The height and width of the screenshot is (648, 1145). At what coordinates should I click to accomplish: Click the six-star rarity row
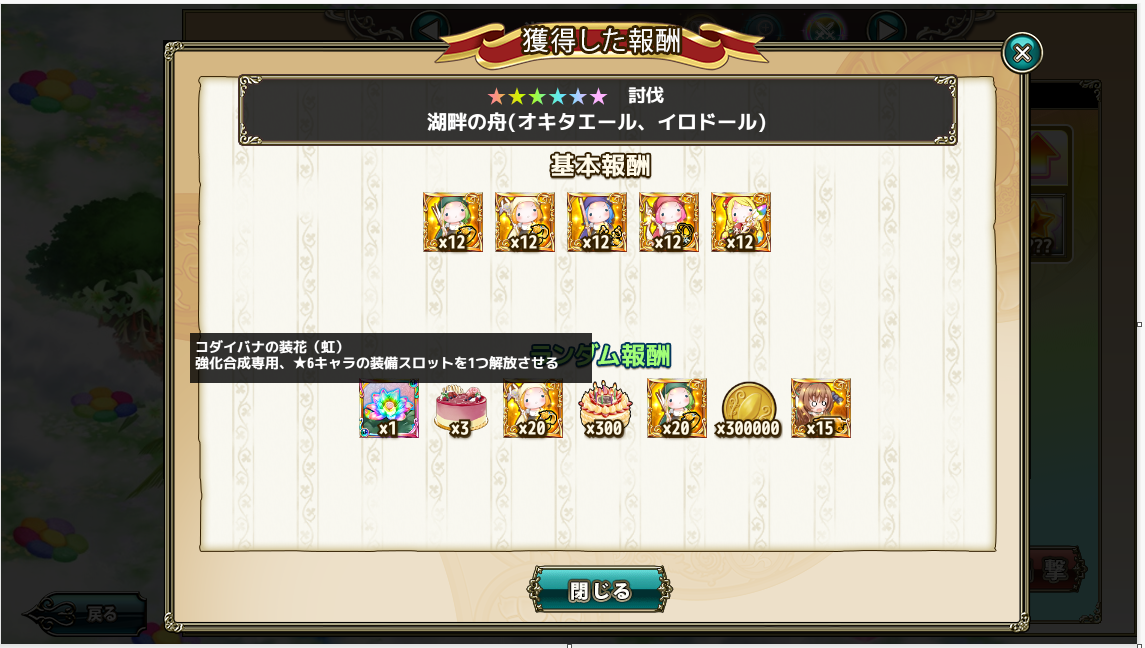[548, 96]
